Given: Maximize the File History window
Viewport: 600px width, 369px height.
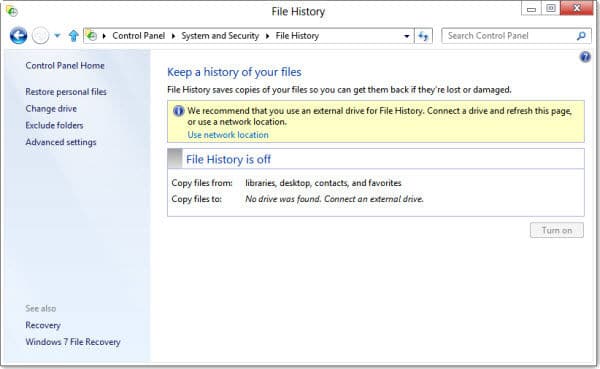Looking at the screenshot, I should pyautogui.click(x=551, y=8).
